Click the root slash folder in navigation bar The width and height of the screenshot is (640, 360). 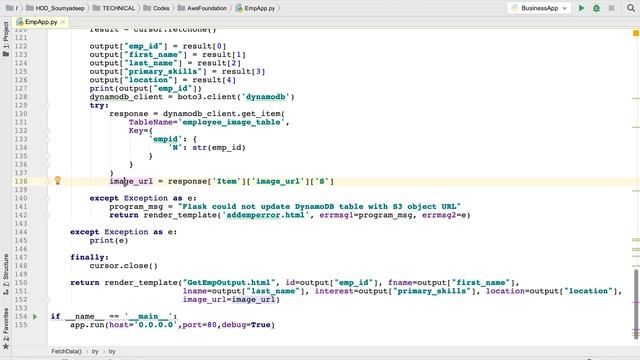12,8
